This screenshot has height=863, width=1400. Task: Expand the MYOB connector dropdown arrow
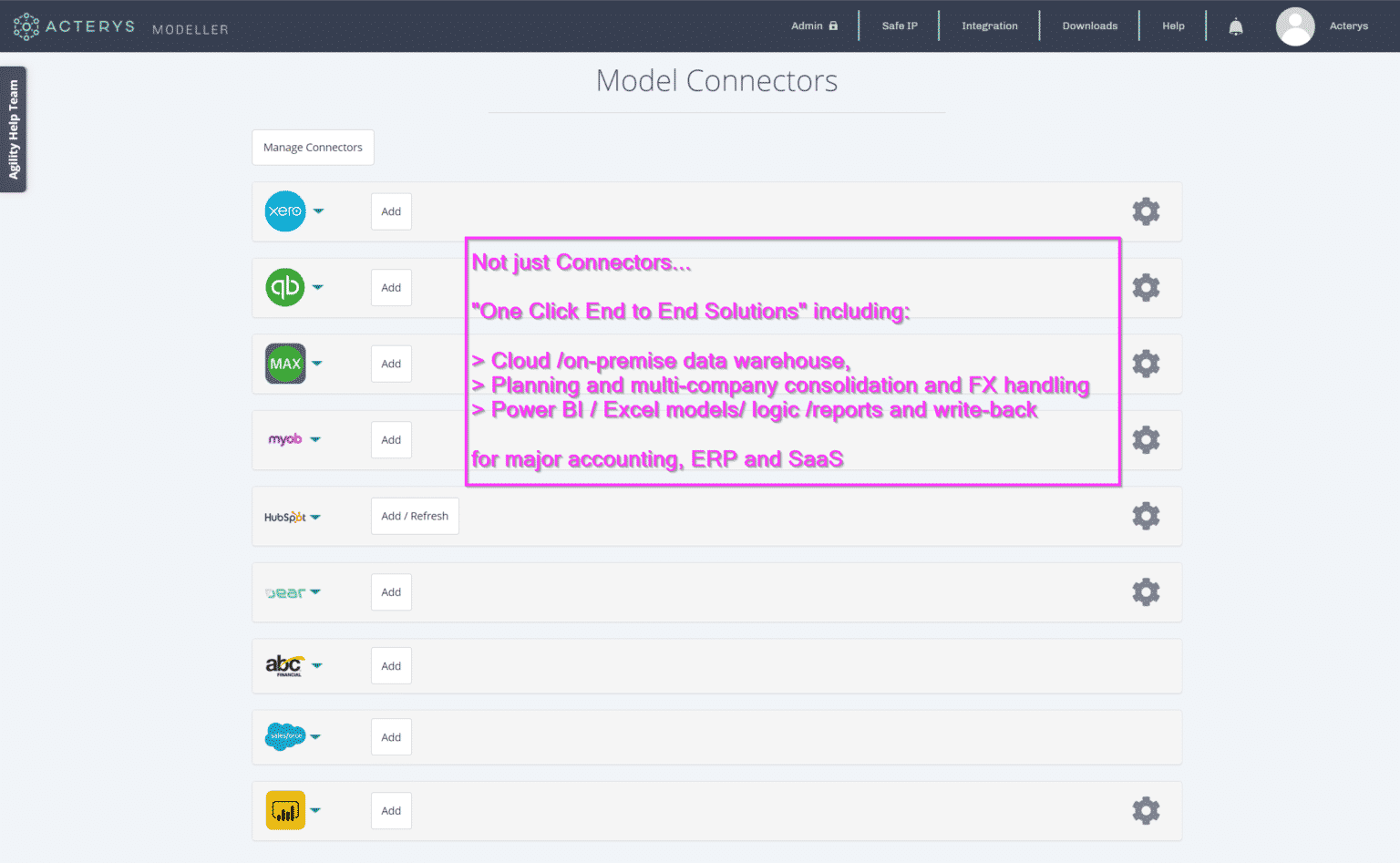(315, 439)
